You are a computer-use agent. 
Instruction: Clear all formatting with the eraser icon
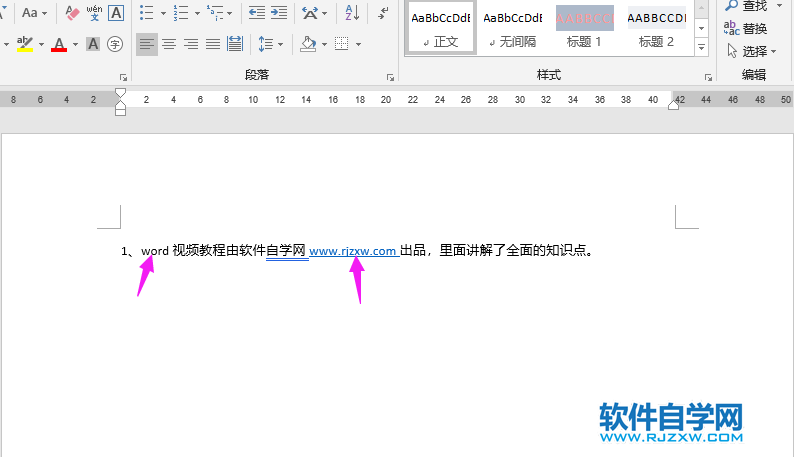point(72,13)
